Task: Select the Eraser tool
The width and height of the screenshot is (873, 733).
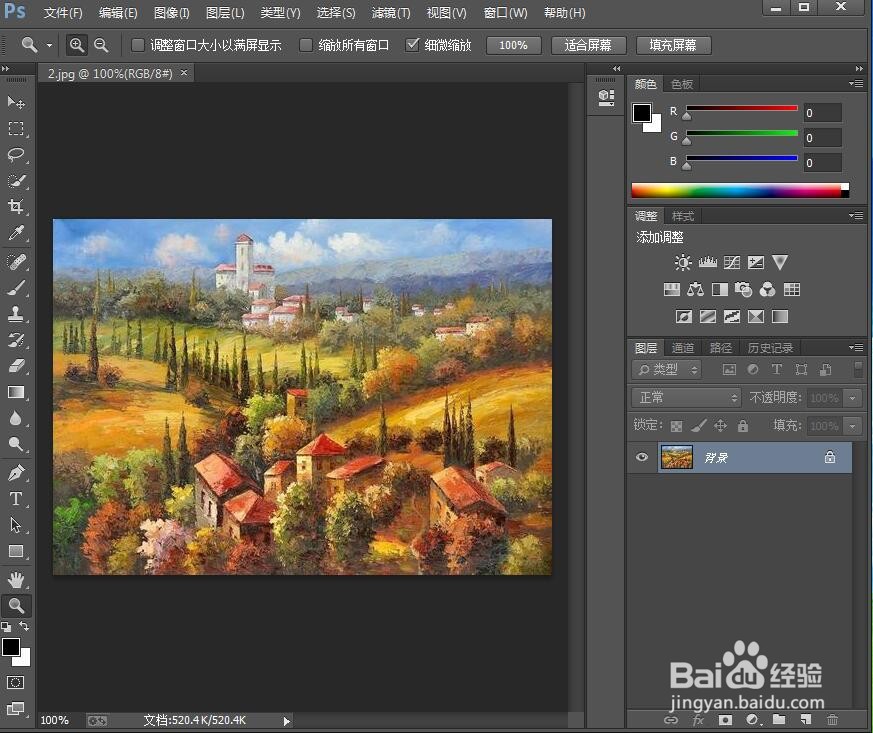Action: click(x=16, y=366)
